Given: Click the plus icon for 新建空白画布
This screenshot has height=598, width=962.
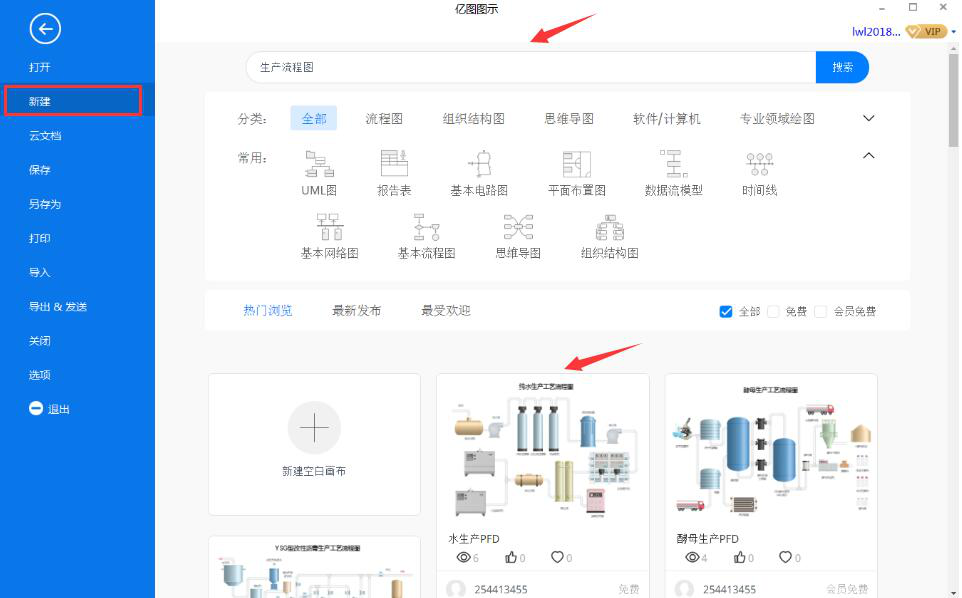Looking at the screenshot, I should click(x=314, y=427).
